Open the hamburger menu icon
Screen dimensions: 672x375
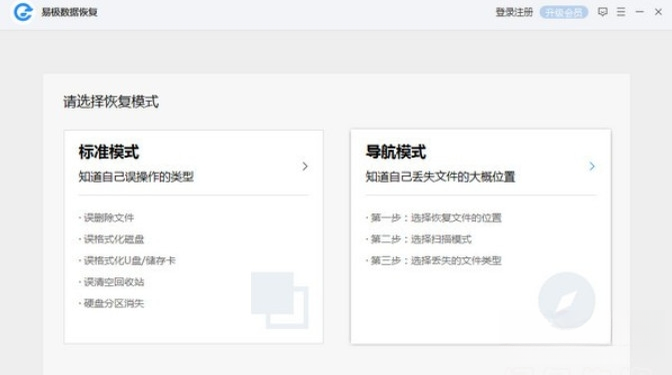click(x=621, y=12)
